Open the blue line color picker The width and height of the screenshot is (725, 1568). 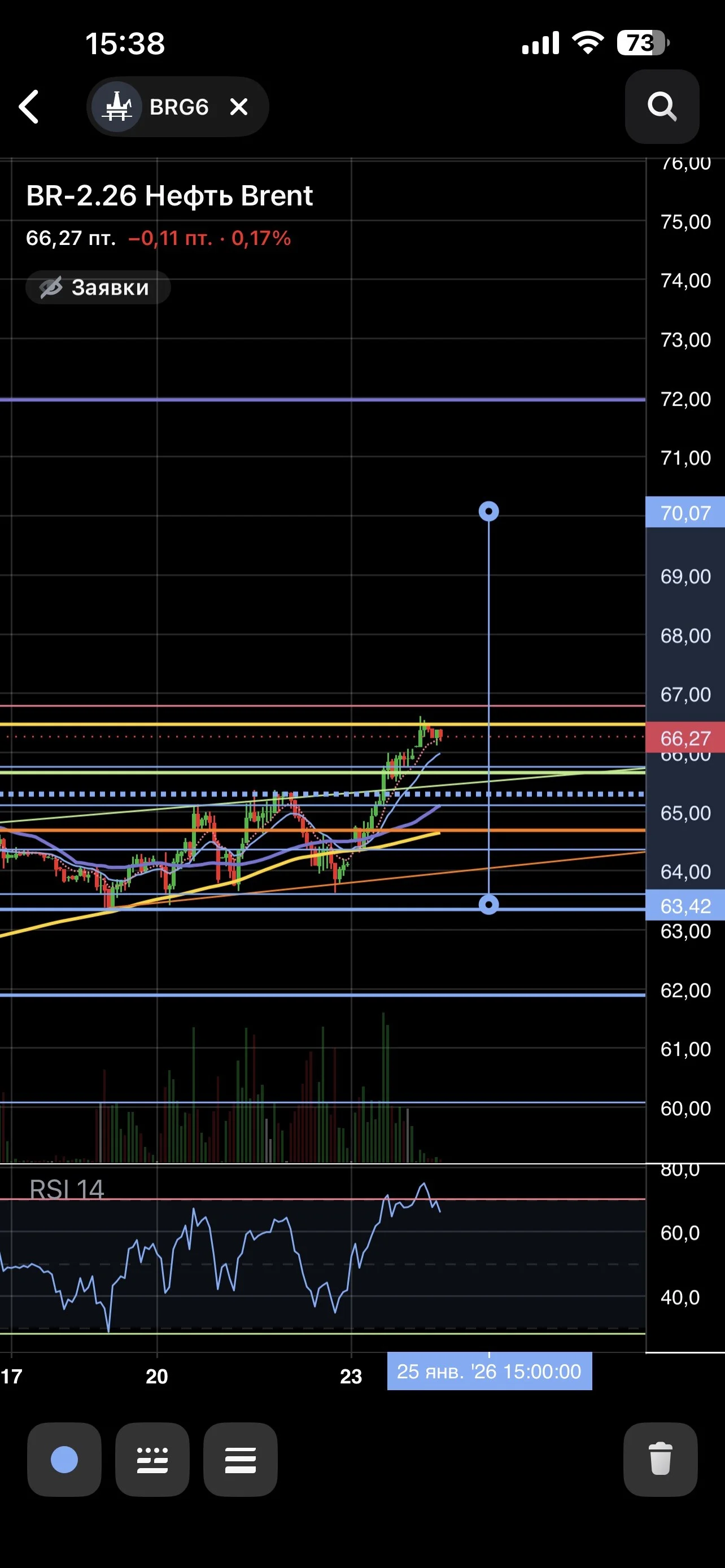click(x=64, y=1460)
